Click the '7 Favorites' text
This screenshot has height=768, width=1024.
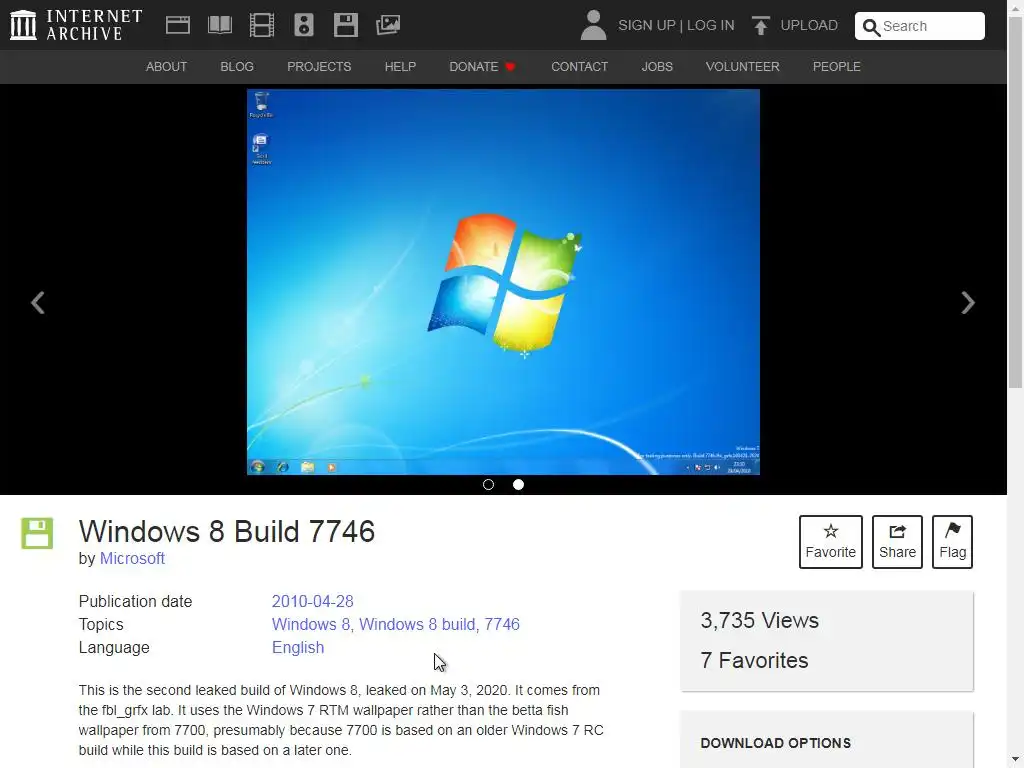tap(754, 660)
